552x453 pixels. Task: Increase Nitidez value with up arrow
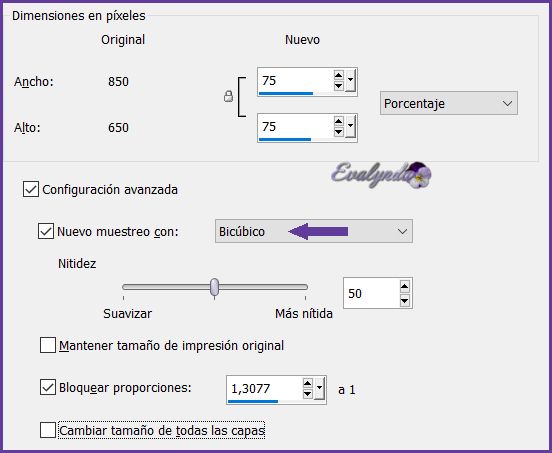coord(404,287)
